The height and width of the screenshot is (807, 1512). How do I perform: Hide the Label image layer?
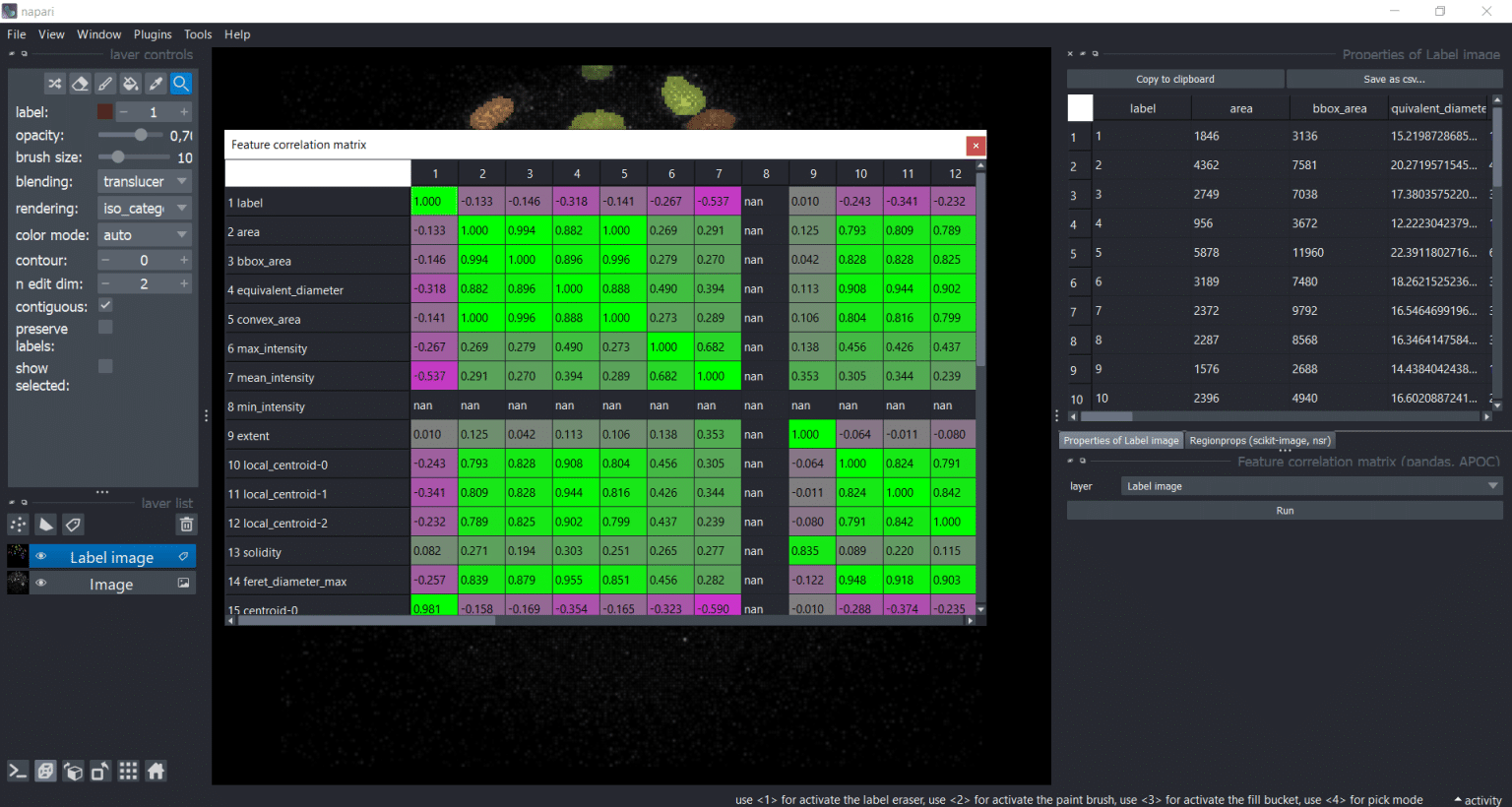click(41, 557)
